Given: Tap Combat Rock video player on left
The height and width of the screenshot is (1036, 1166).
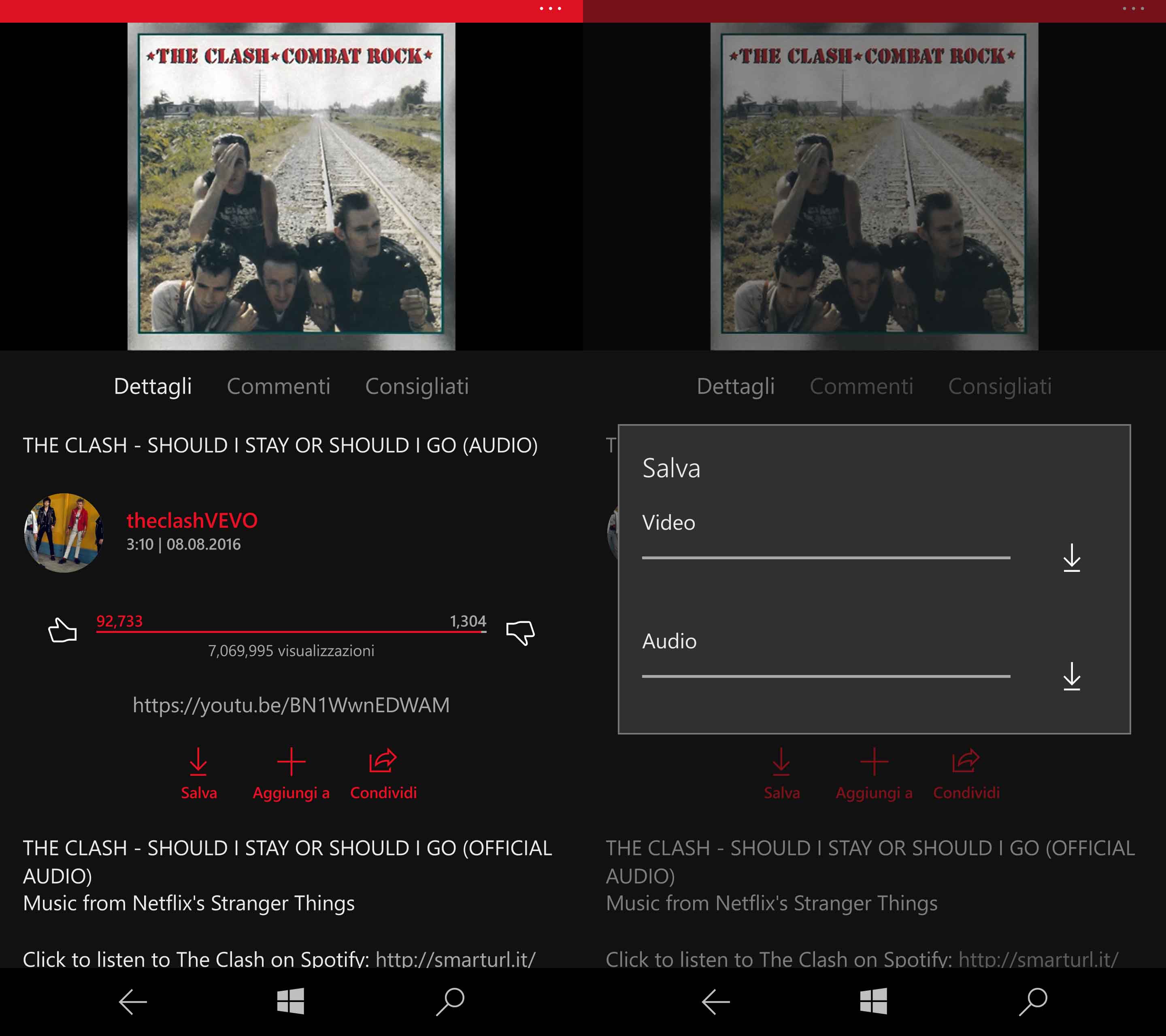Looking at the screenshot, I should 291,187.
